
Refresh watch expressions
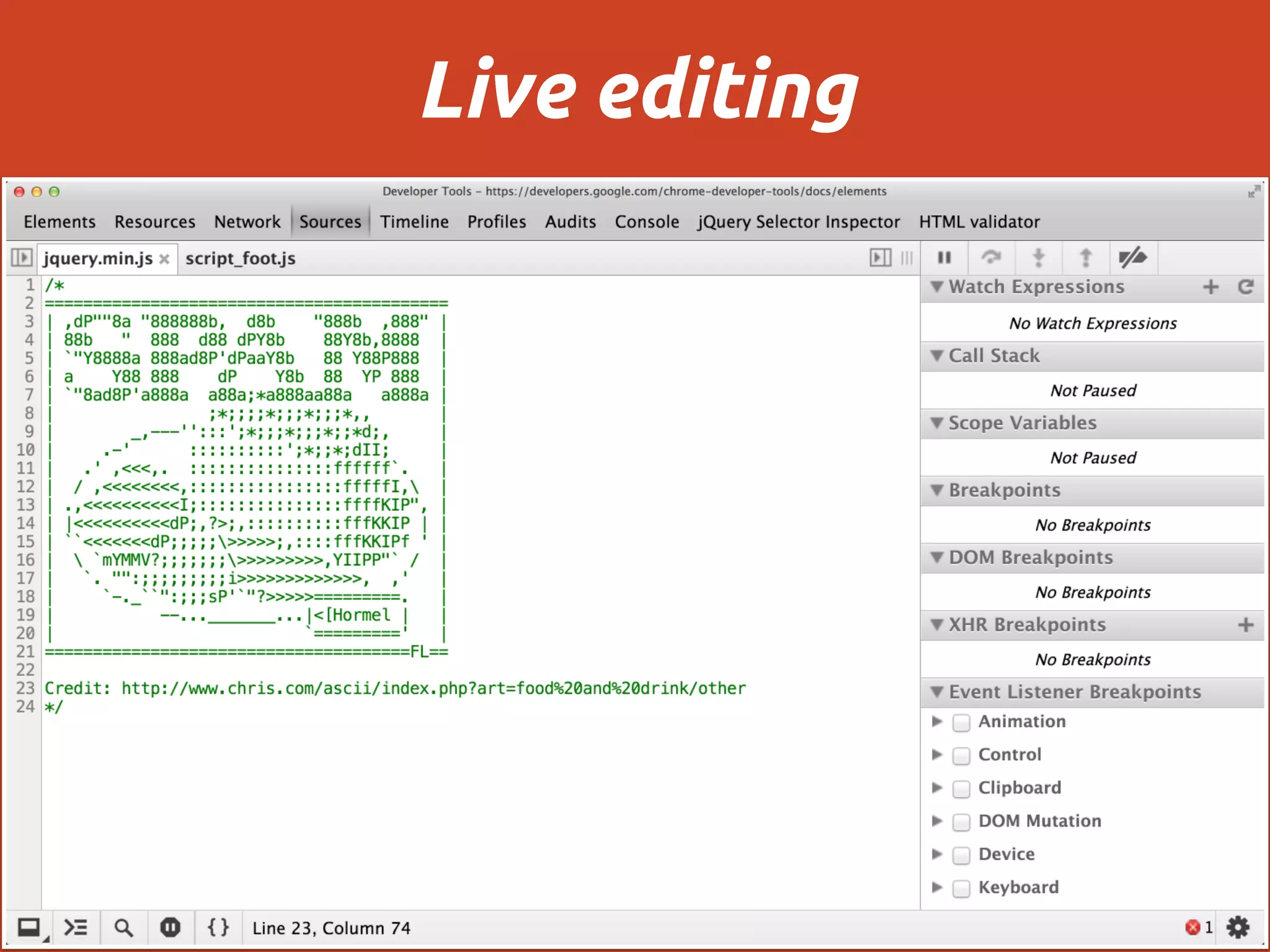[x=1246, y=286]
